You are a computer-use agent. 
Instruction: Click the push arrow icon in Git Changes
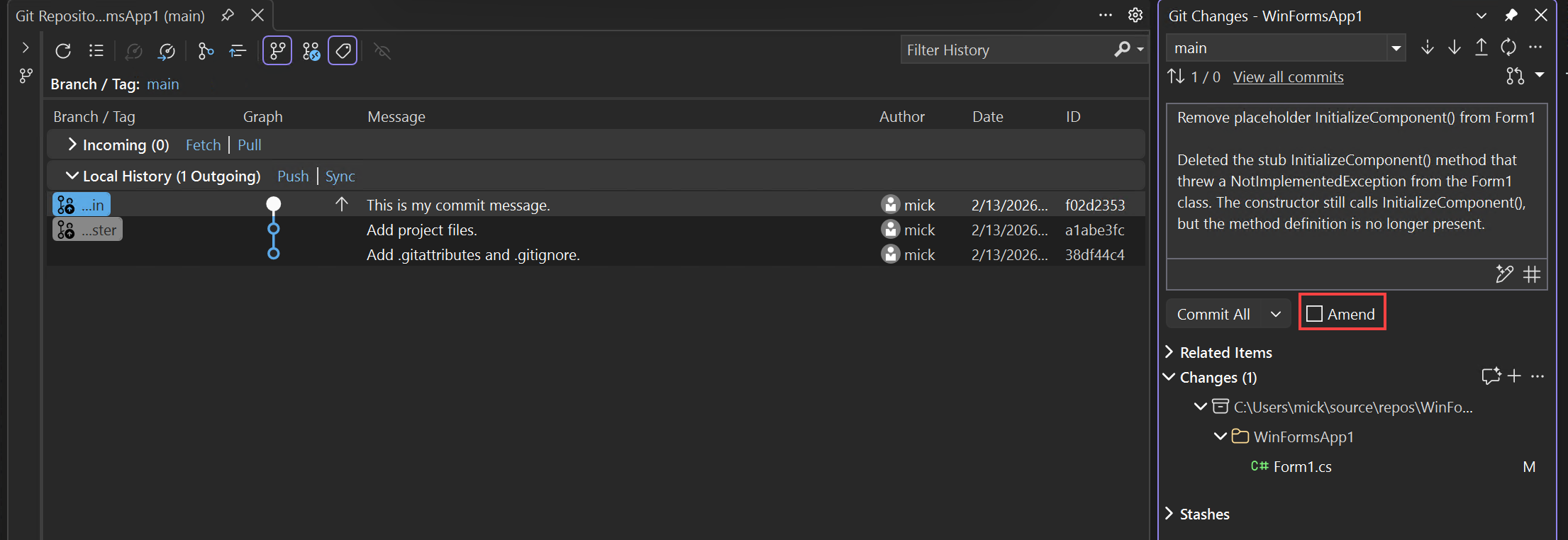[1481, 47]
